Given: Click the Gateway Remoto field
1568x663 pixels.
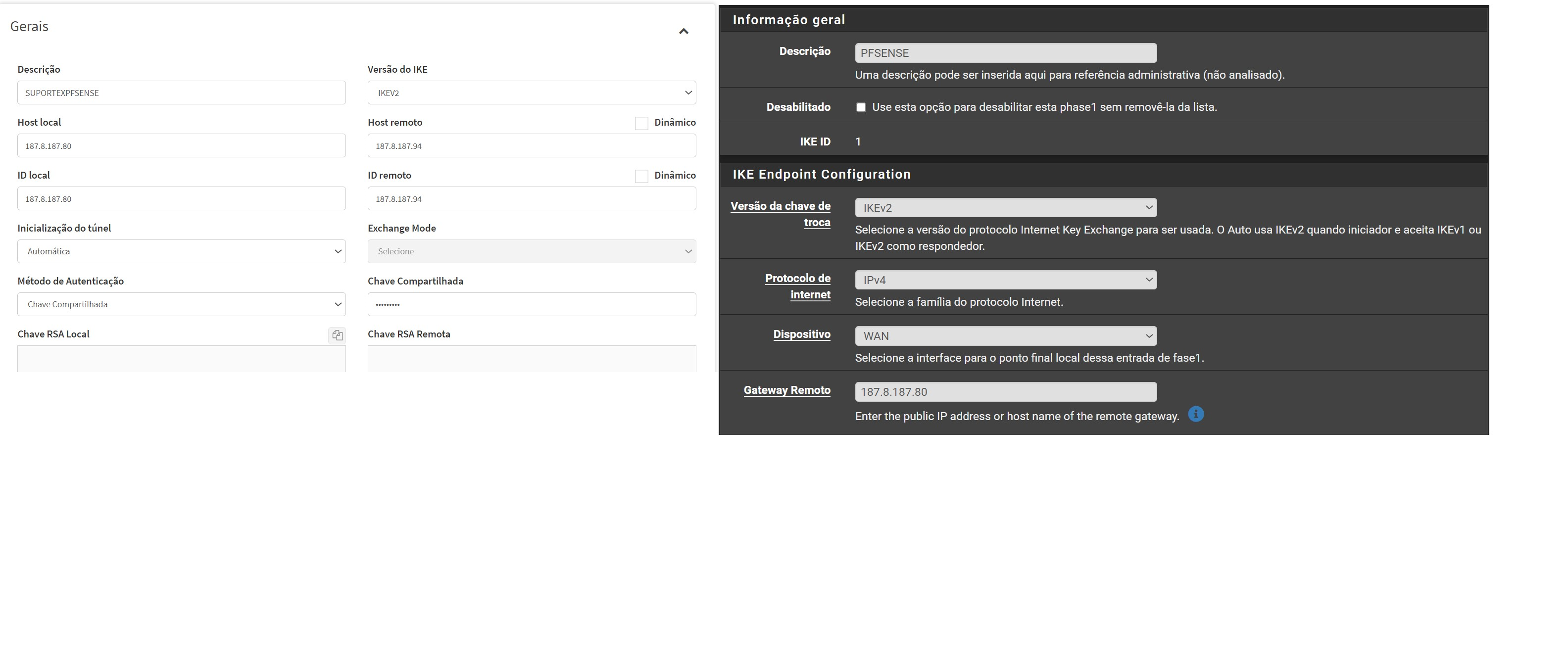Looking at the screenshot, I should [1006, 392].
